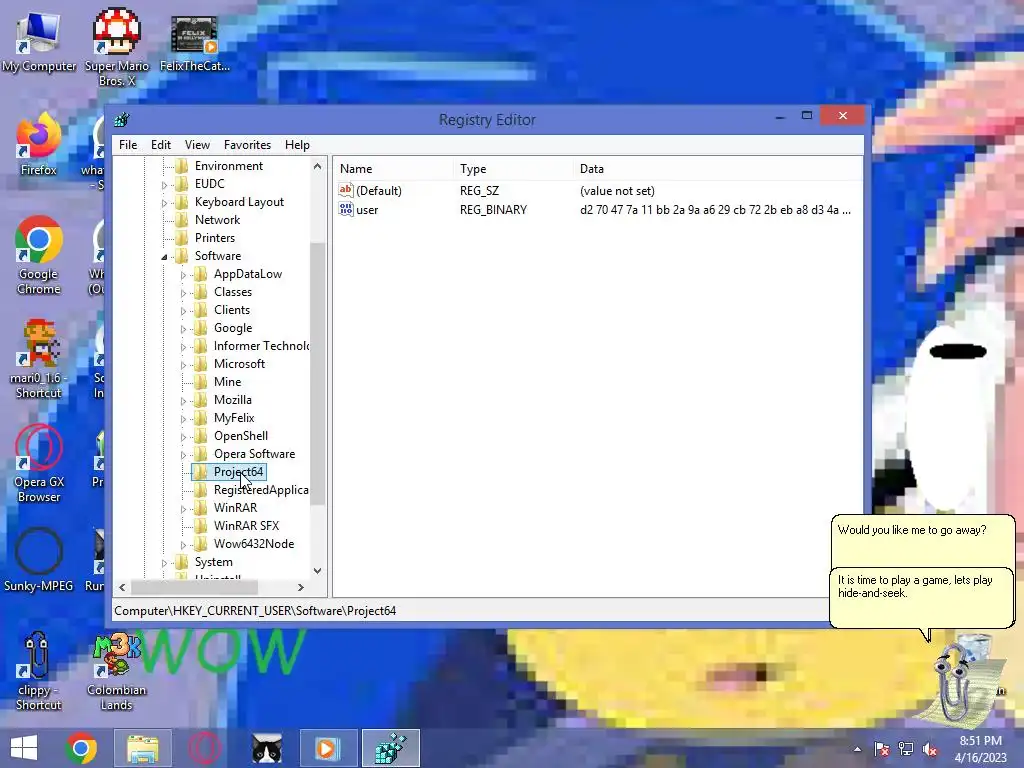Open the Edit menu
1024x768 pixels.
tap(161, 145)
